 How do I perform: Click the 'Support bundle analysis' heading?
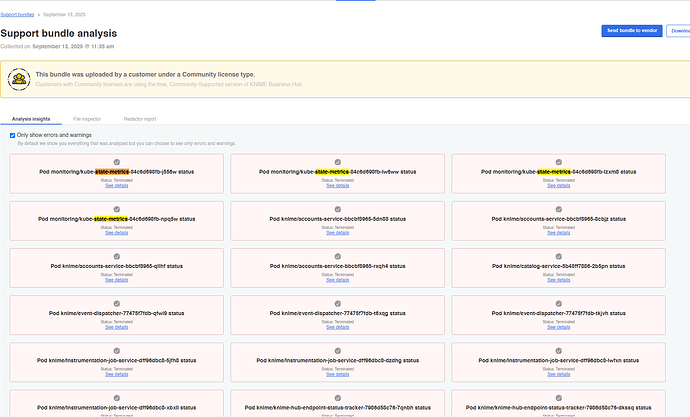click(59, 33)
